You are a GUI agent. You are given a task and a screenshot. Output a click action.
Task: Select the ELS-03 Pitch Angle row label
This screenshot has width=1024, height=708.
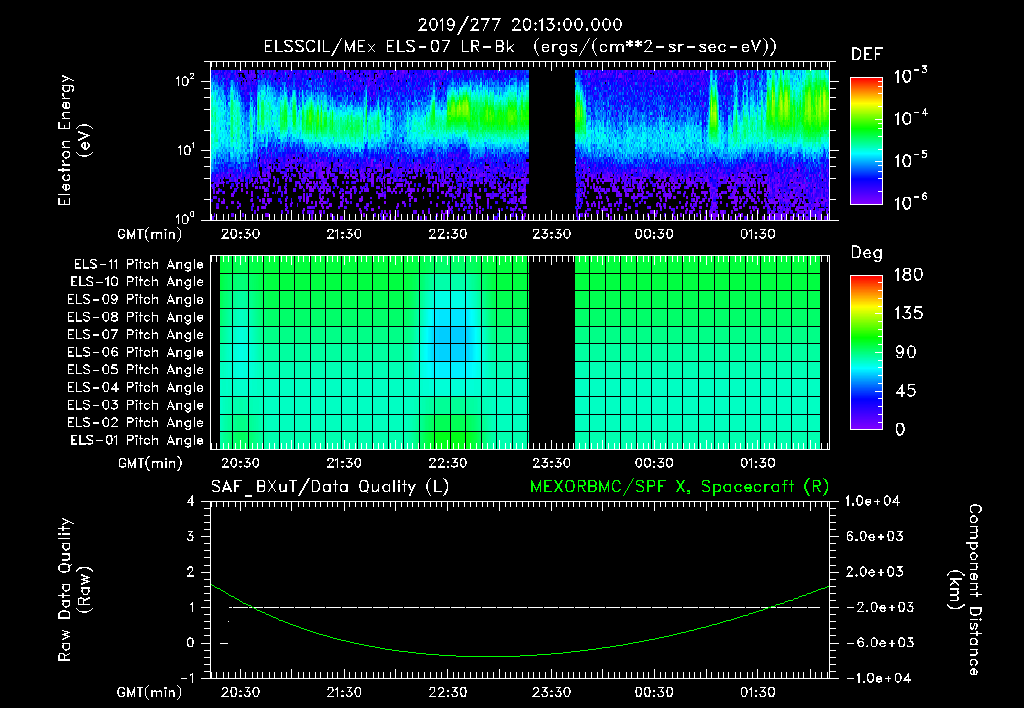tap(136, 405)
